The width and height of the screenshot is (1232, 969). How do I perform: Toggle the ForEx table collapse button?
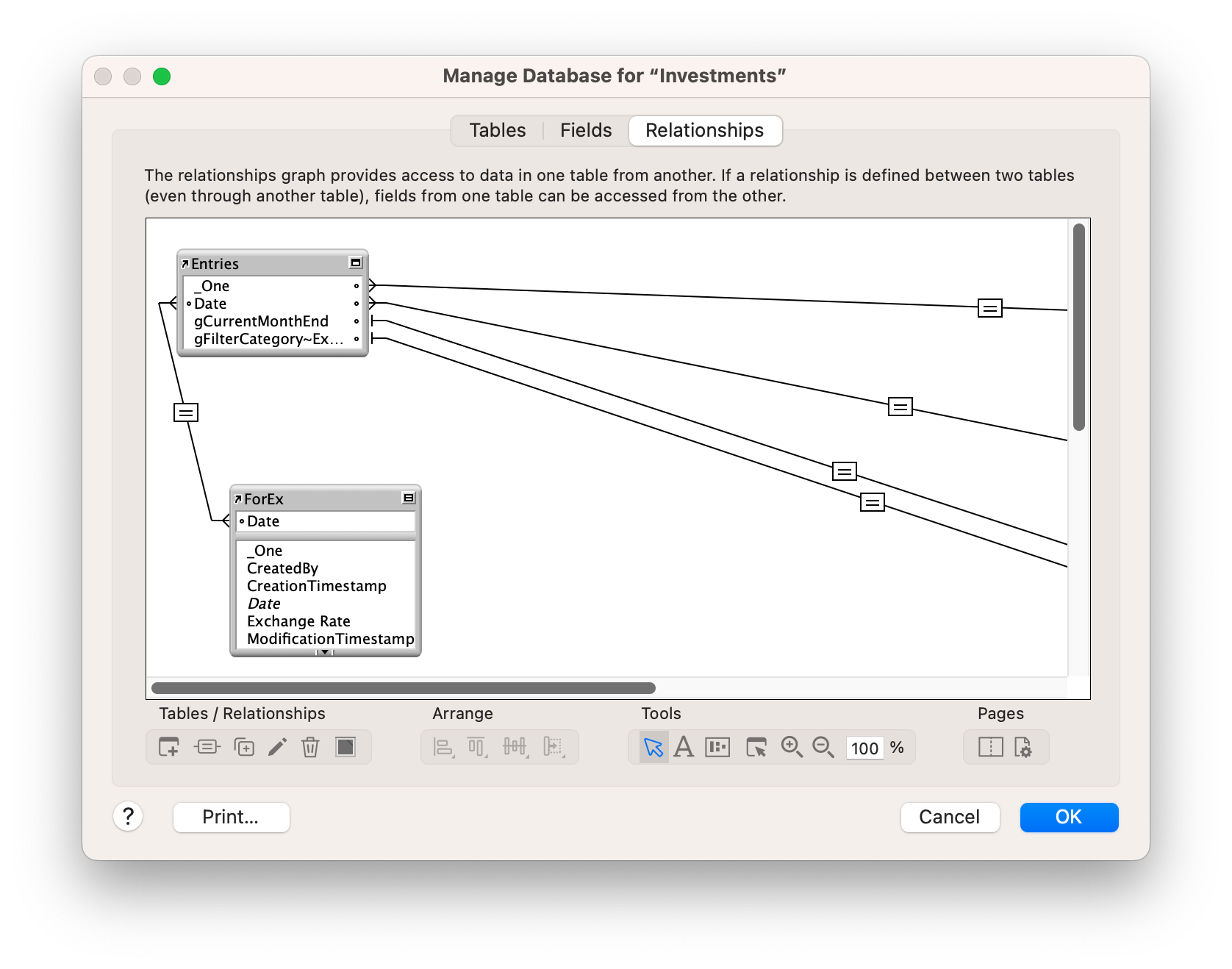[409, 498]
